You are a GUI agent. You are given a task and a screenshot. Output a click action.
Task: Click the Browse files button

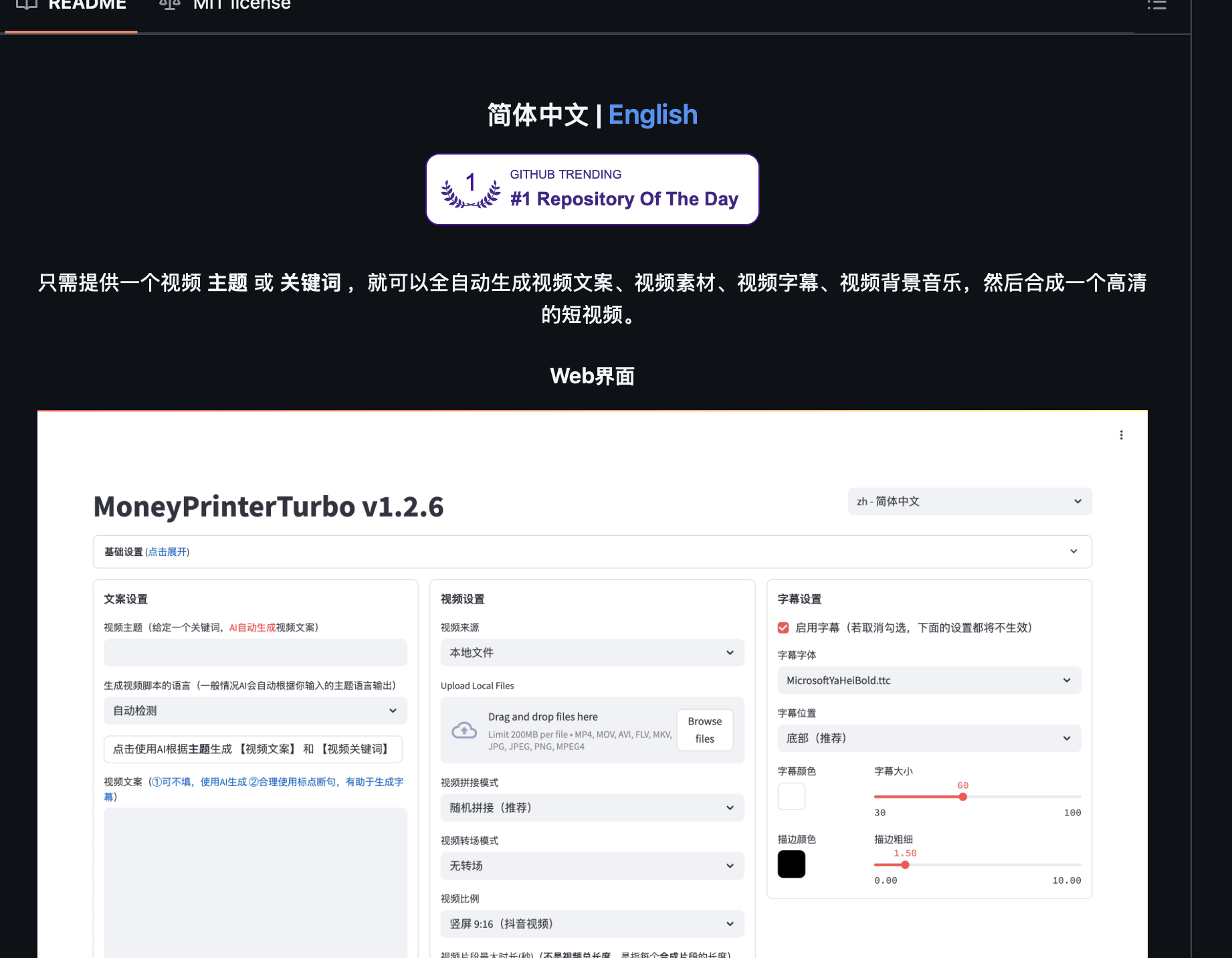[x=704, y=730]
